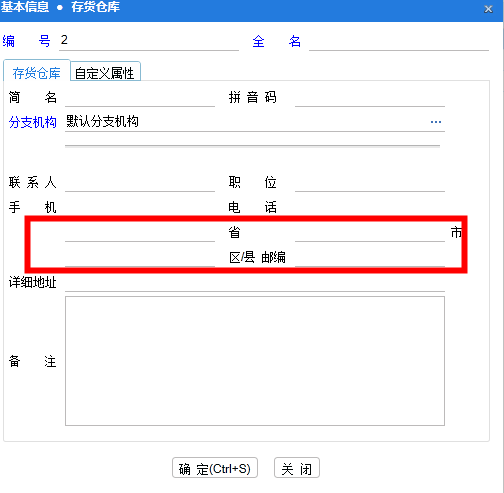Click the 默认分支机构 field
Viewport: 504px width, 493px height.
click(x=247, y=122)
